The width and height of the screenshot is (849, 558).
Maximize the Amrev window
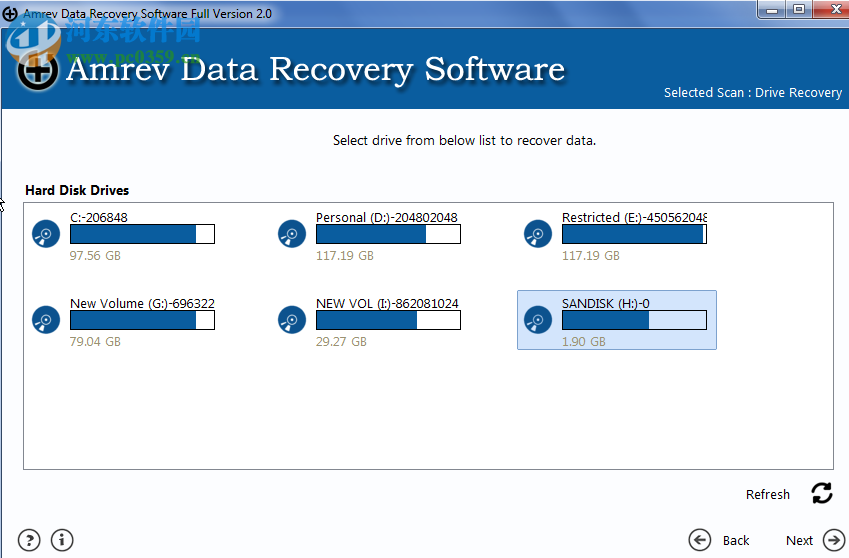[799, 10]
